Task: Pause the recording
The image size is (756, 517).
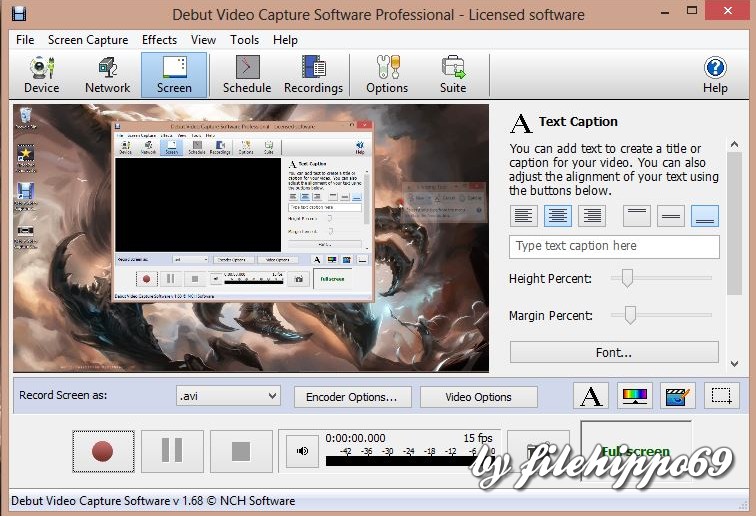Action: [172, 451]
